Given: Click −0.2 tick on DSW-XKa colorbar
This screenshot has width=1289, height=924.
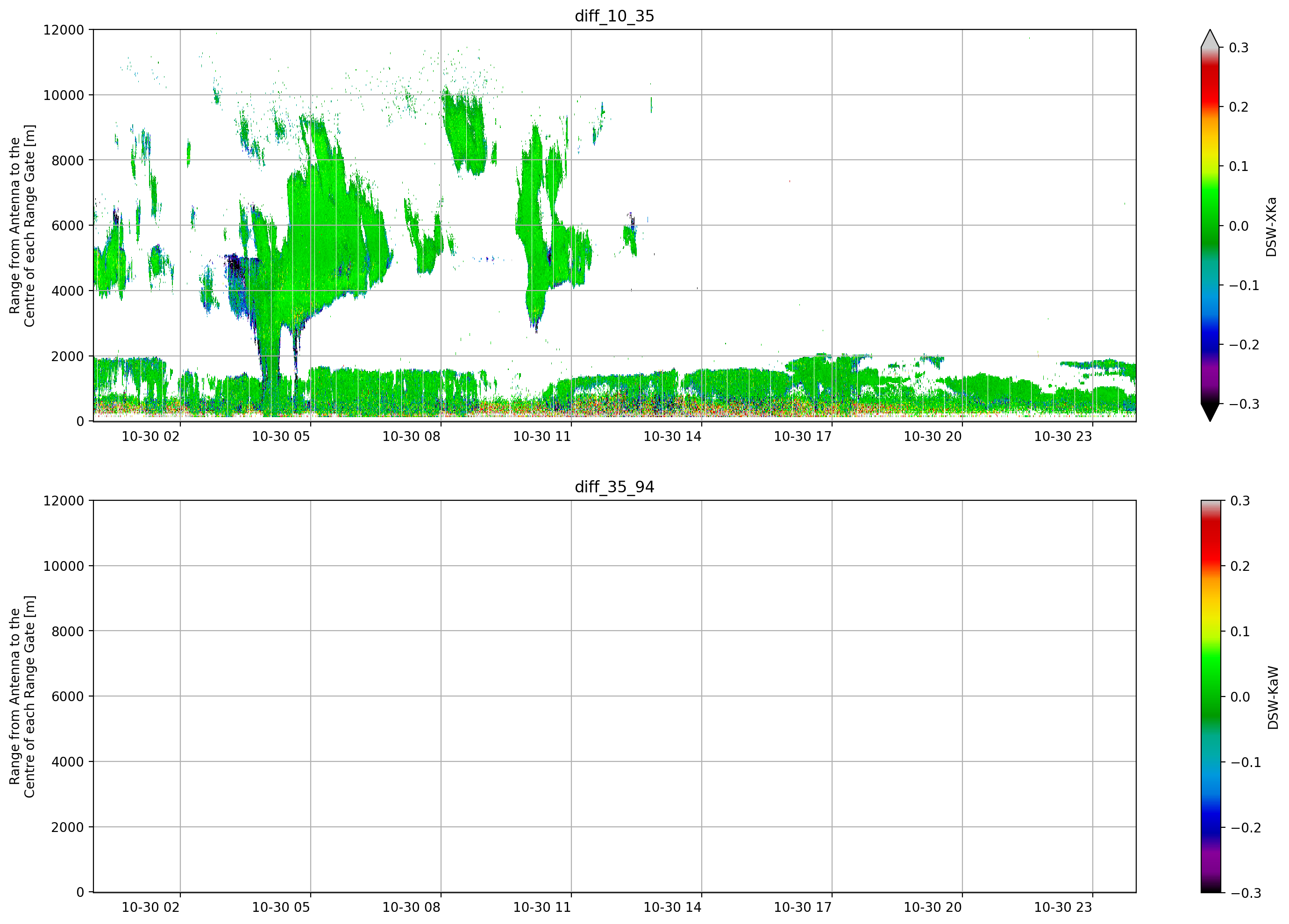Looking at the screenshot, I should tap(1244, 345).
